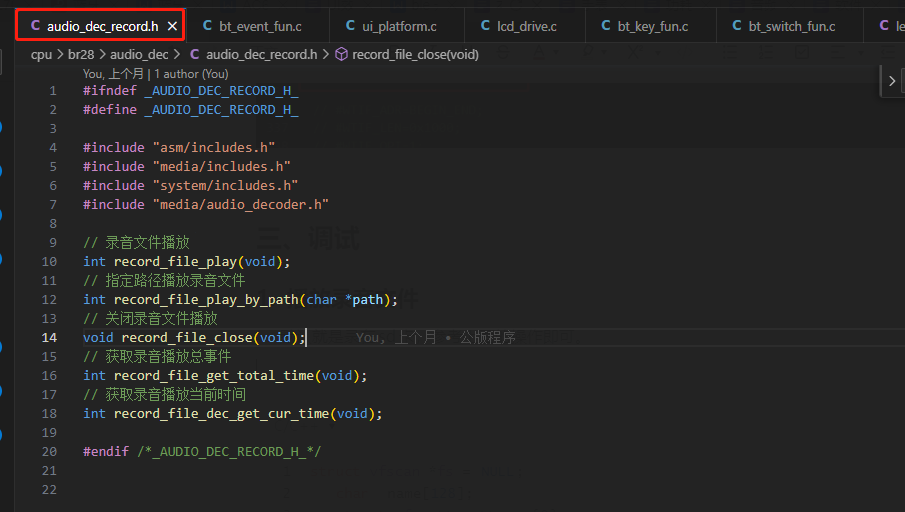905x512 pixels.
Task: Click record_file_close(void) breadcrumb symbol
Action: coord(416,54)
